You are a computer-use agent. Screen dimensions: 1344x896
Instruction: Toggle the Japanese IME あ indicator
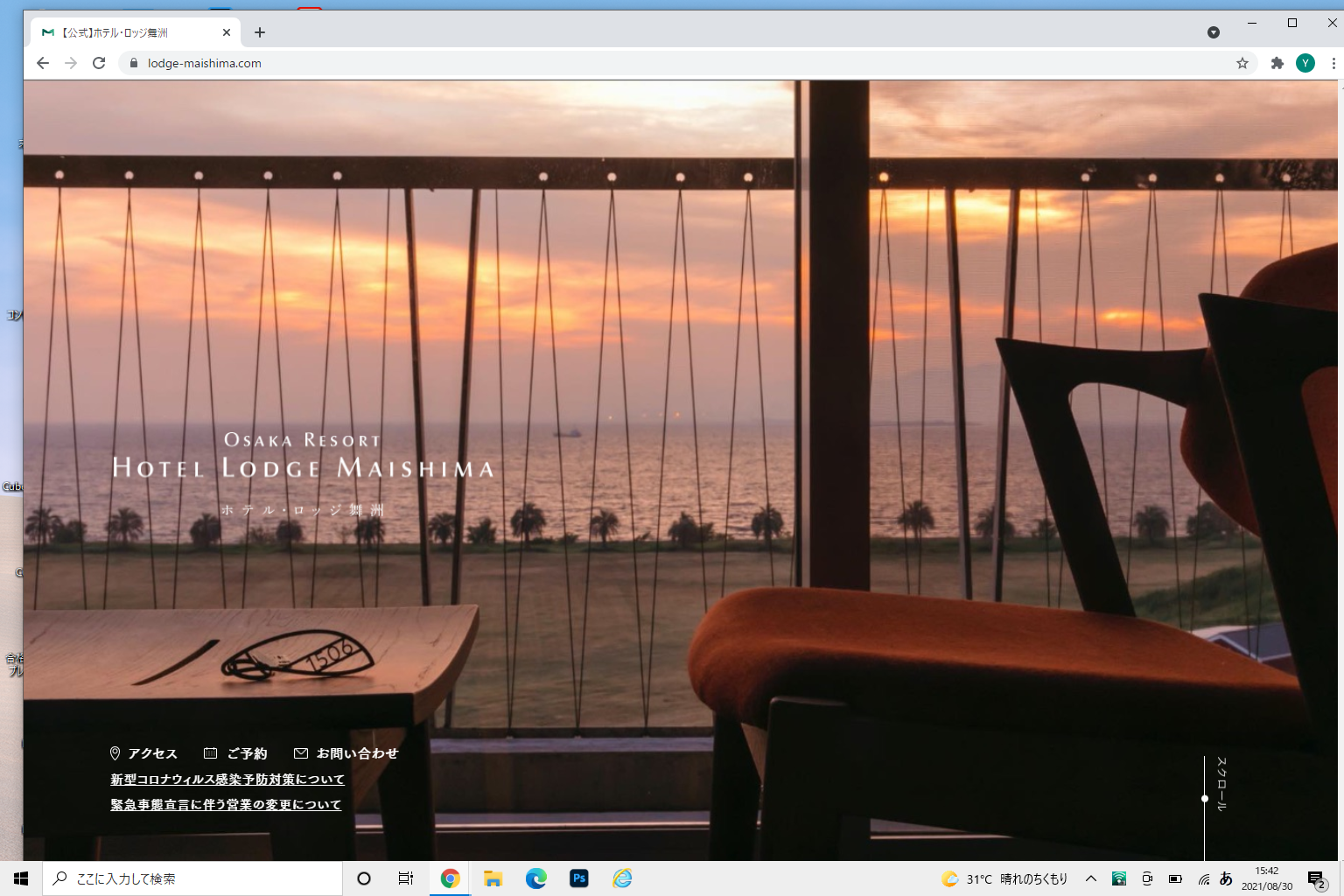(1226, 878)
